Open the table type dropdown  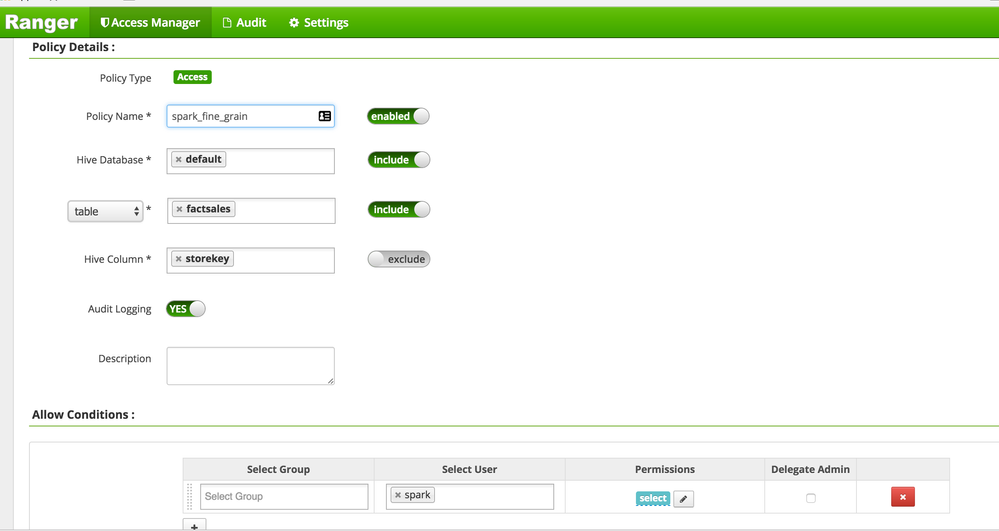[105, 212]
